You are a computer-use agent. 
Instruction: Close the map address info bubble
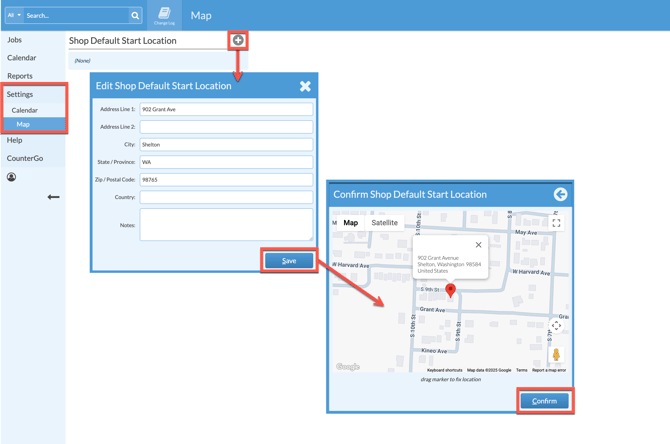click(x=479, y=245)
